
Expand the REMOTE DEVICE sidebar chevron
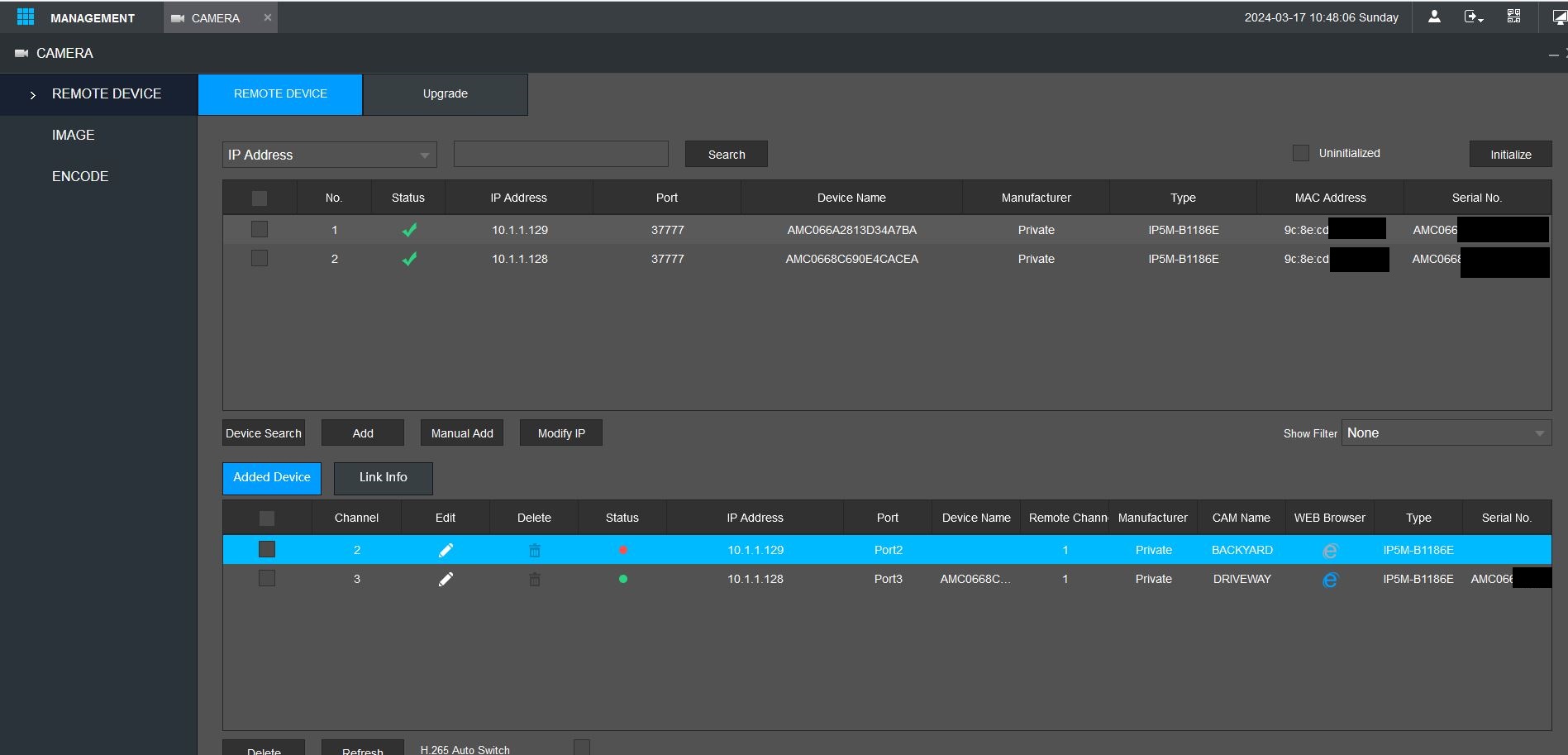pos(33,95)
